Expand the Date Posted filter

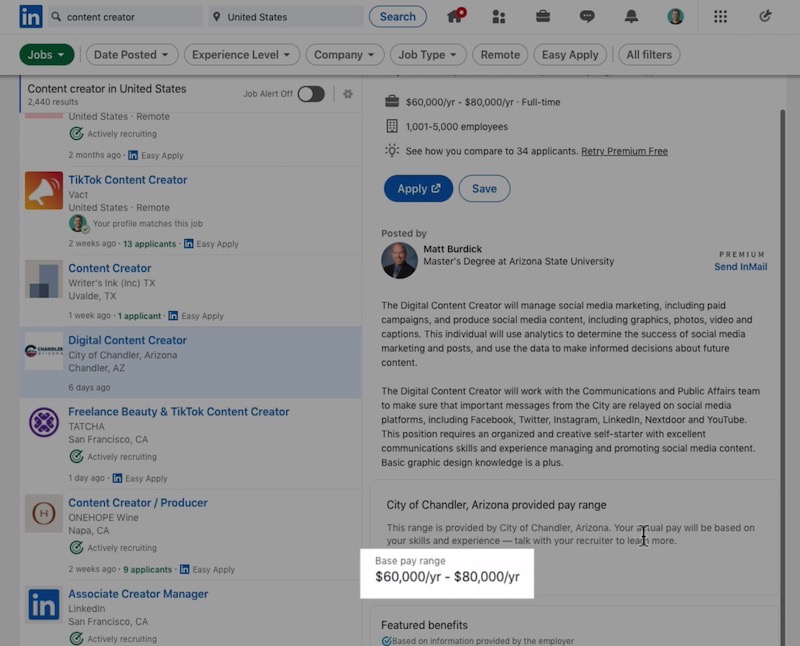coord(132,55)
